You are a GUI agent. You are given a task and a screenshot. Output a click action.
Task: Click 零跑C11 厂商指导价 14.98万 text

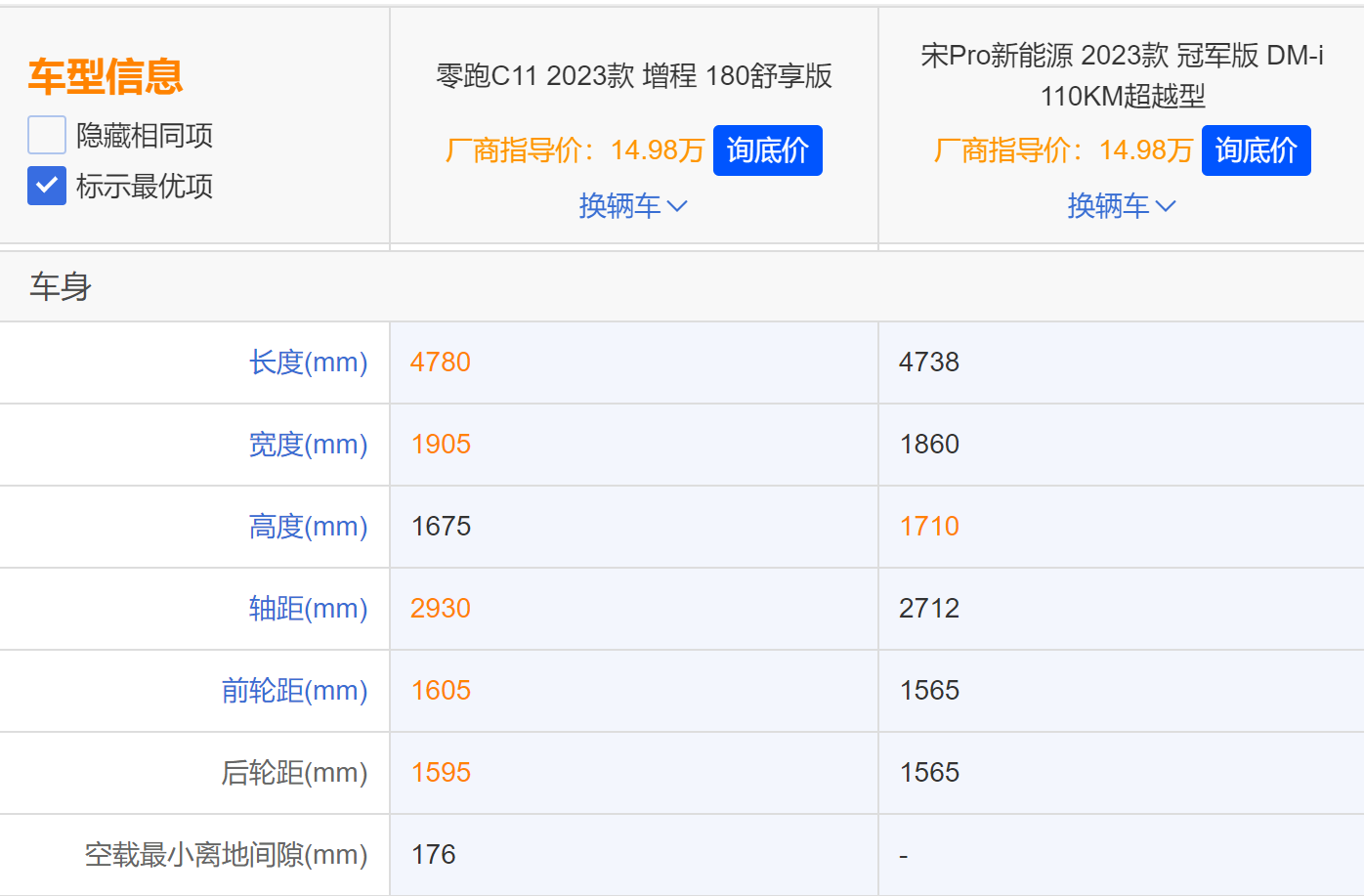(575, 150)
